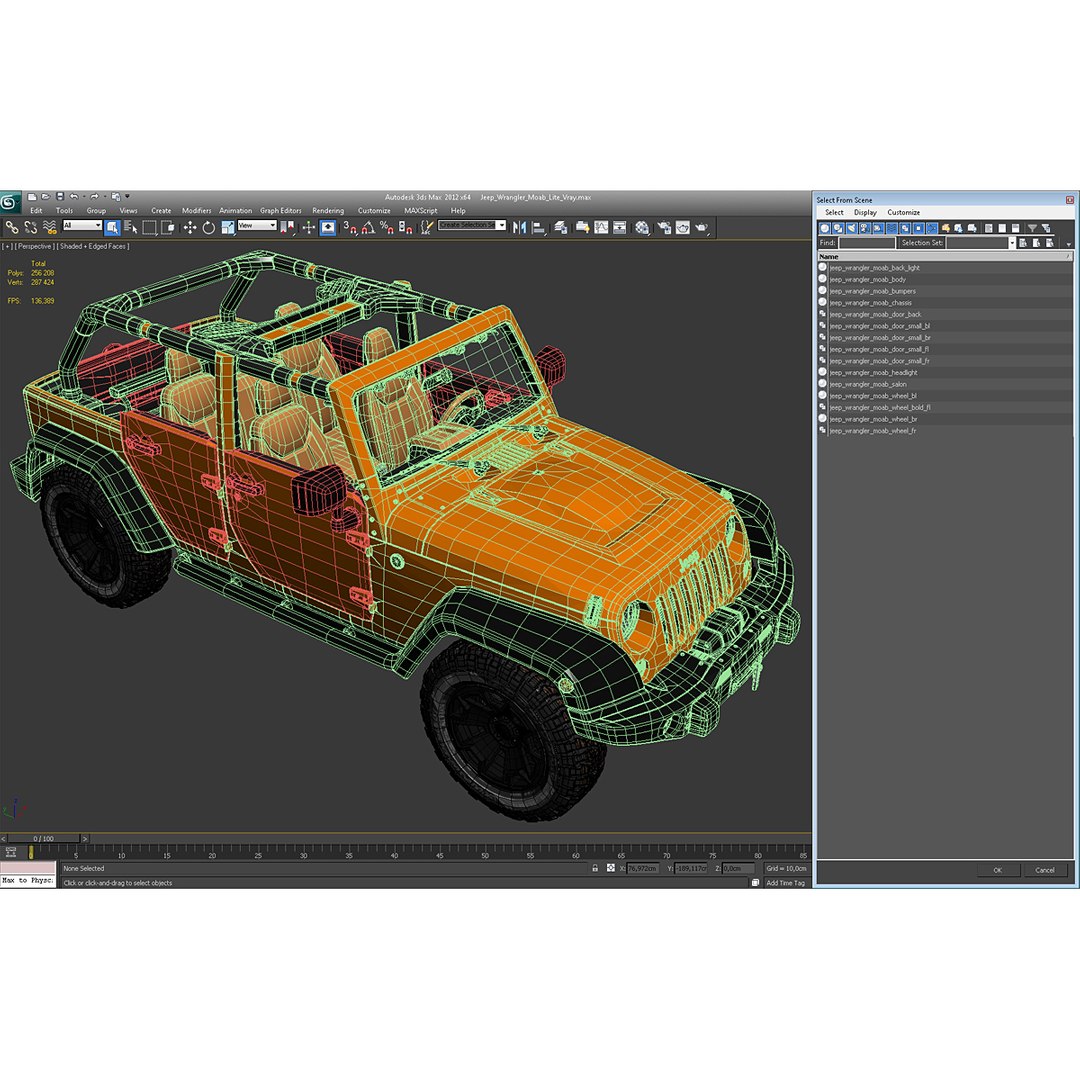Activate the Select Object tool
The image size is (1080, 1080).
click(113, 227)
